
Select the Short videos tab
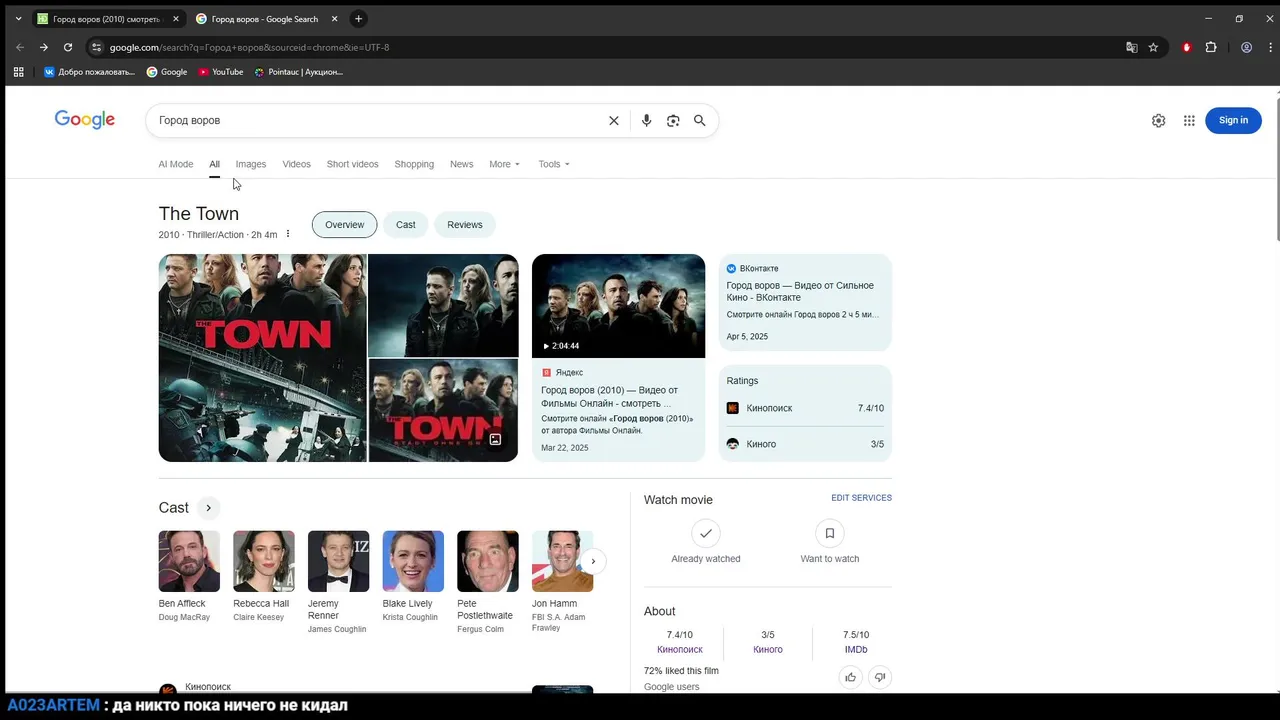[x=352, y=164]
